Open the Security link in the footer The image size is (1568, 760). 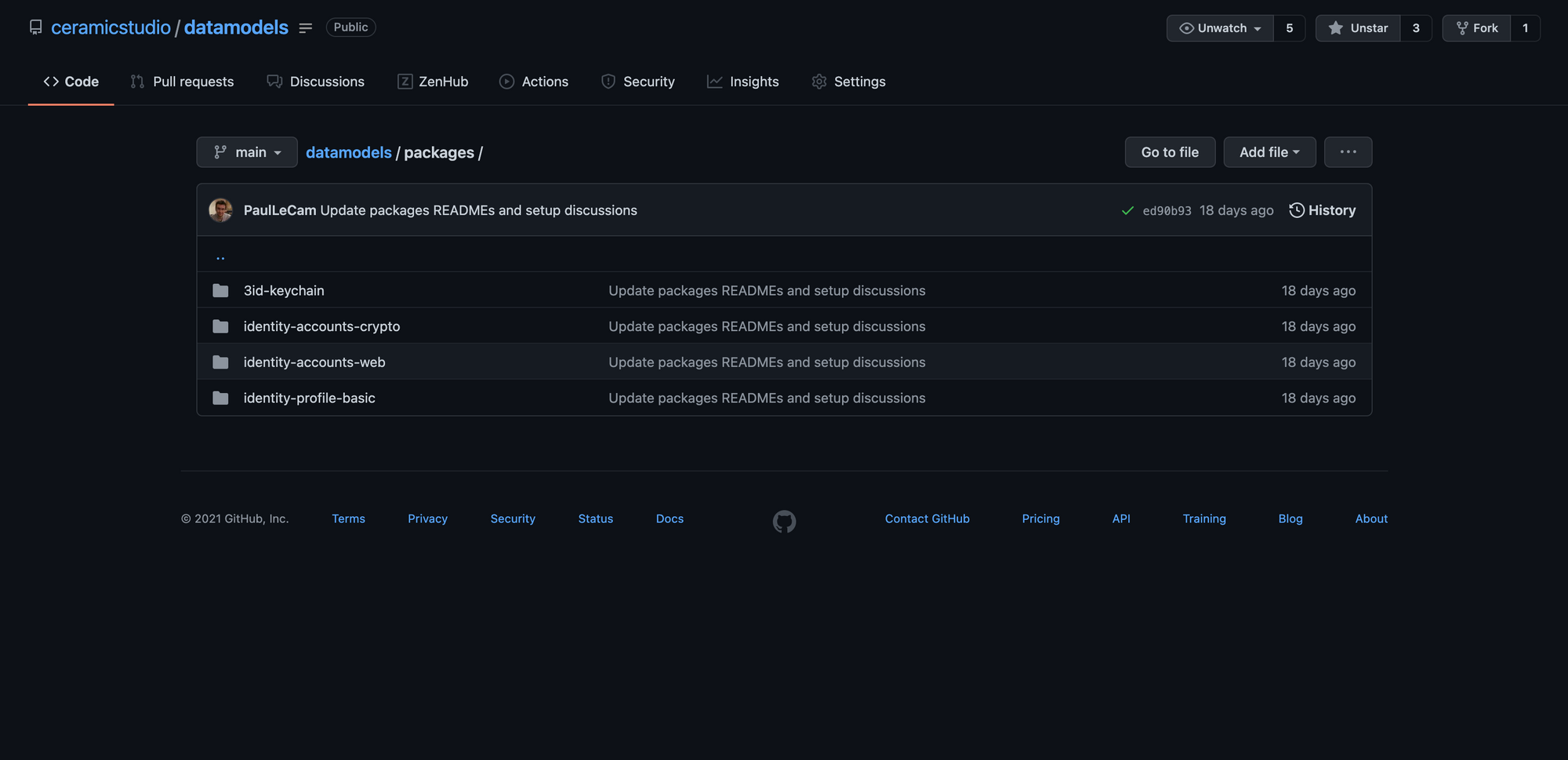pos(513,518)
